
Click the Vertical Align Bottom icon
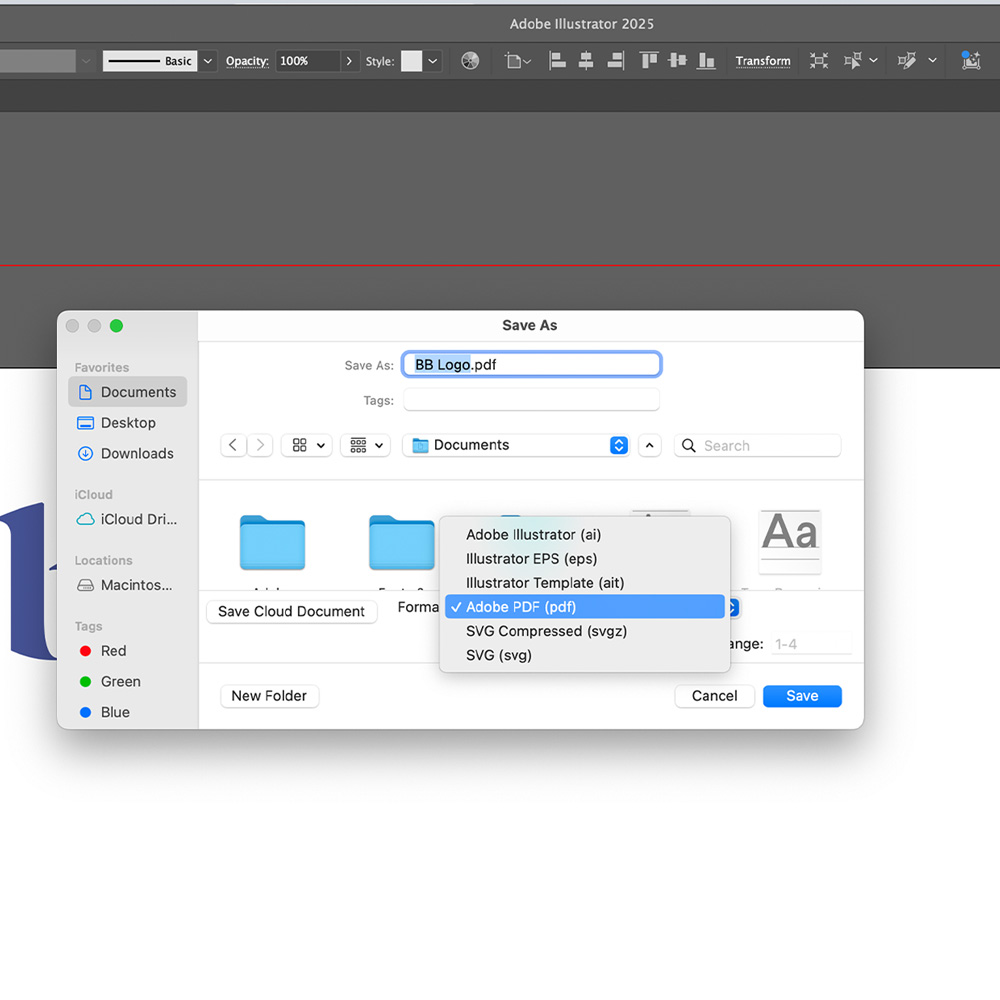coord(706,61)
